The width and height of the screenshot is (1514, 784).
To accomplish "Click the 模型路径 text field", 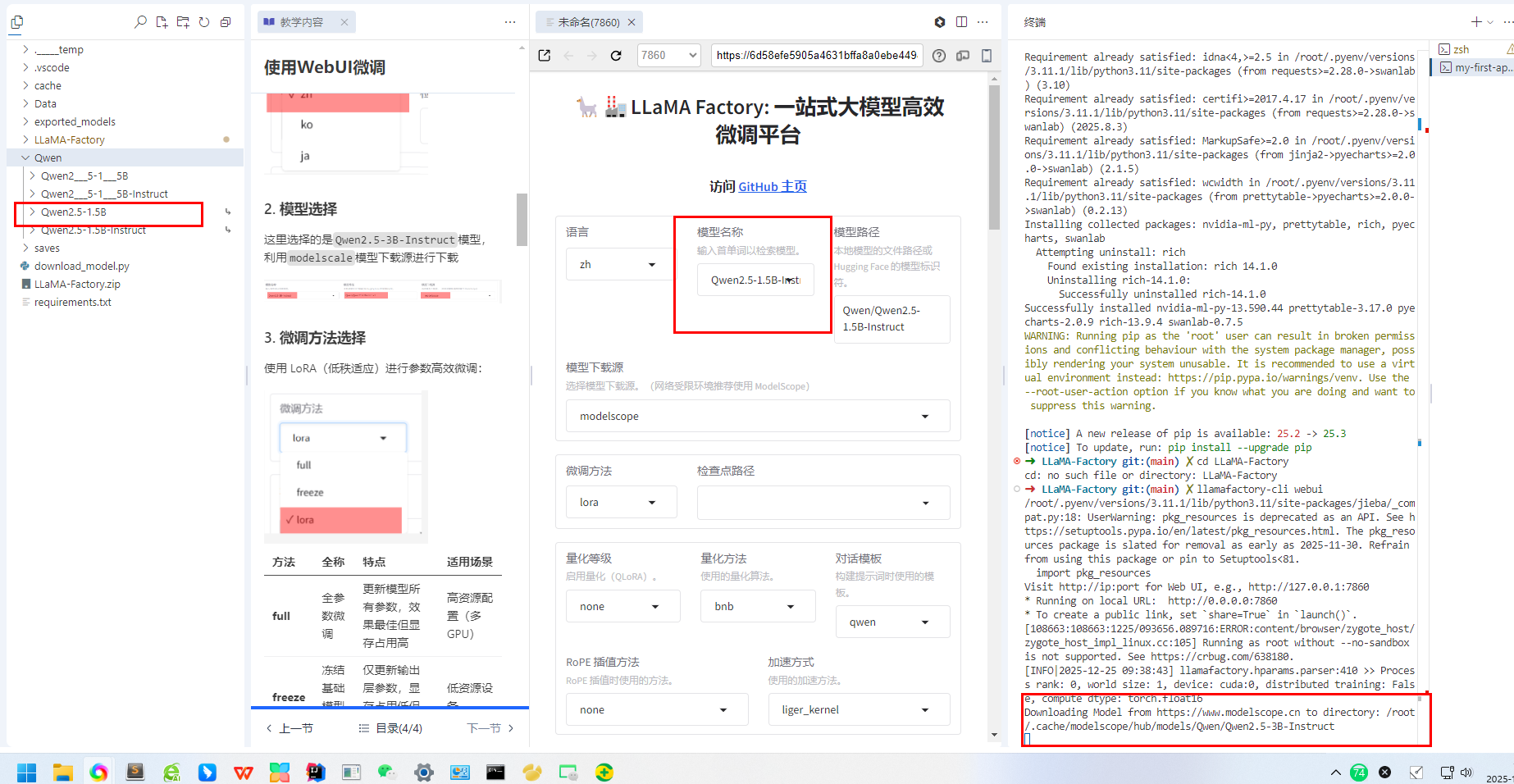I will click(x=892, y=318).
